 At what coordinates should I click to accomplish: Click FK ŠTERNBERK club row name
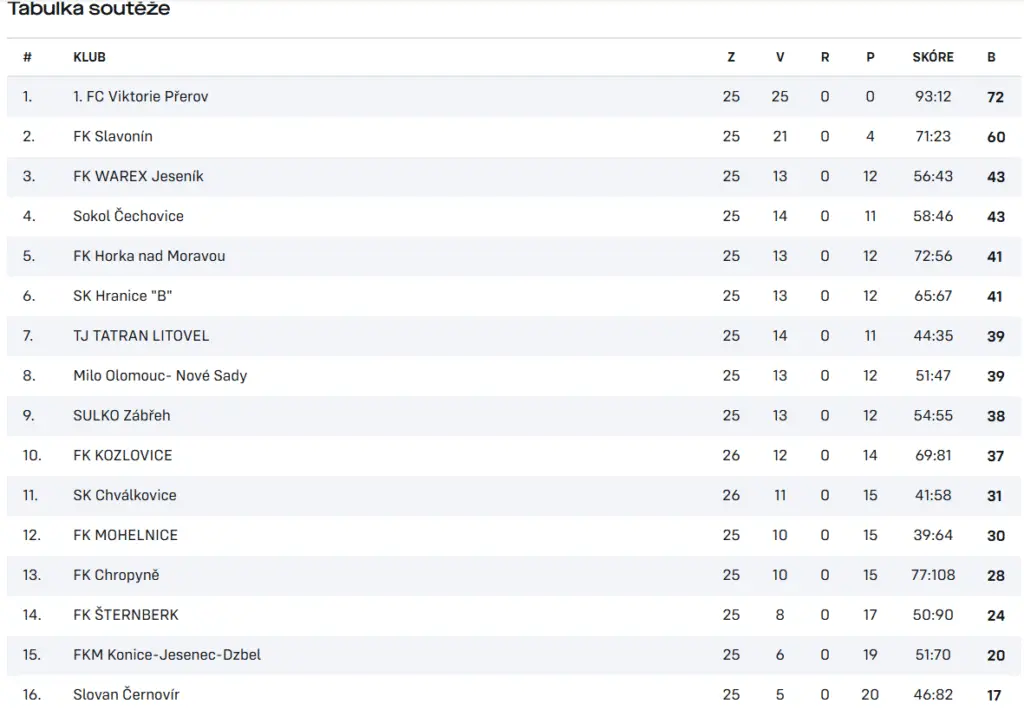[126, 615]
